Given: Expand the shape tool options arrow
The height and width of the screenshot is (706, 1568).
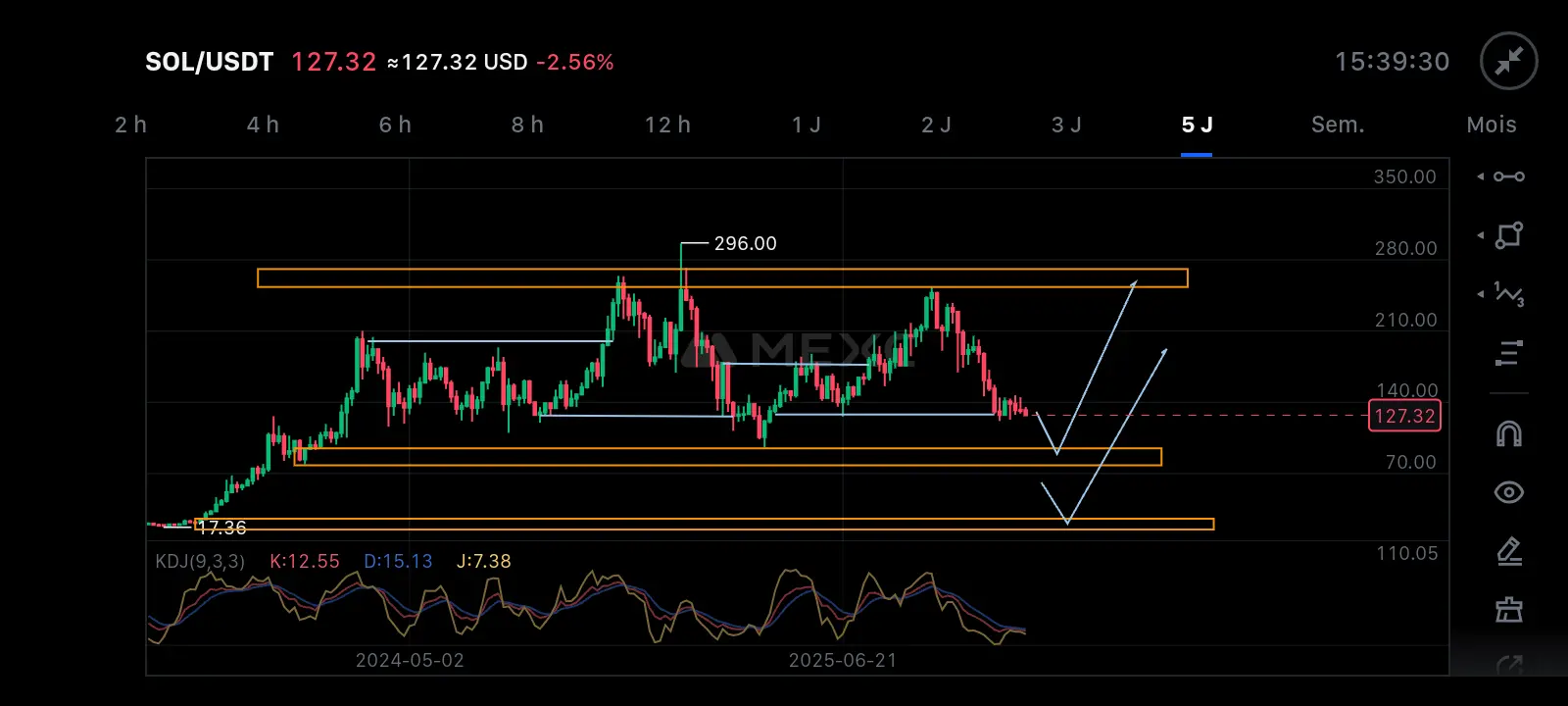Looking at the screenshot, I should 1481,235.
